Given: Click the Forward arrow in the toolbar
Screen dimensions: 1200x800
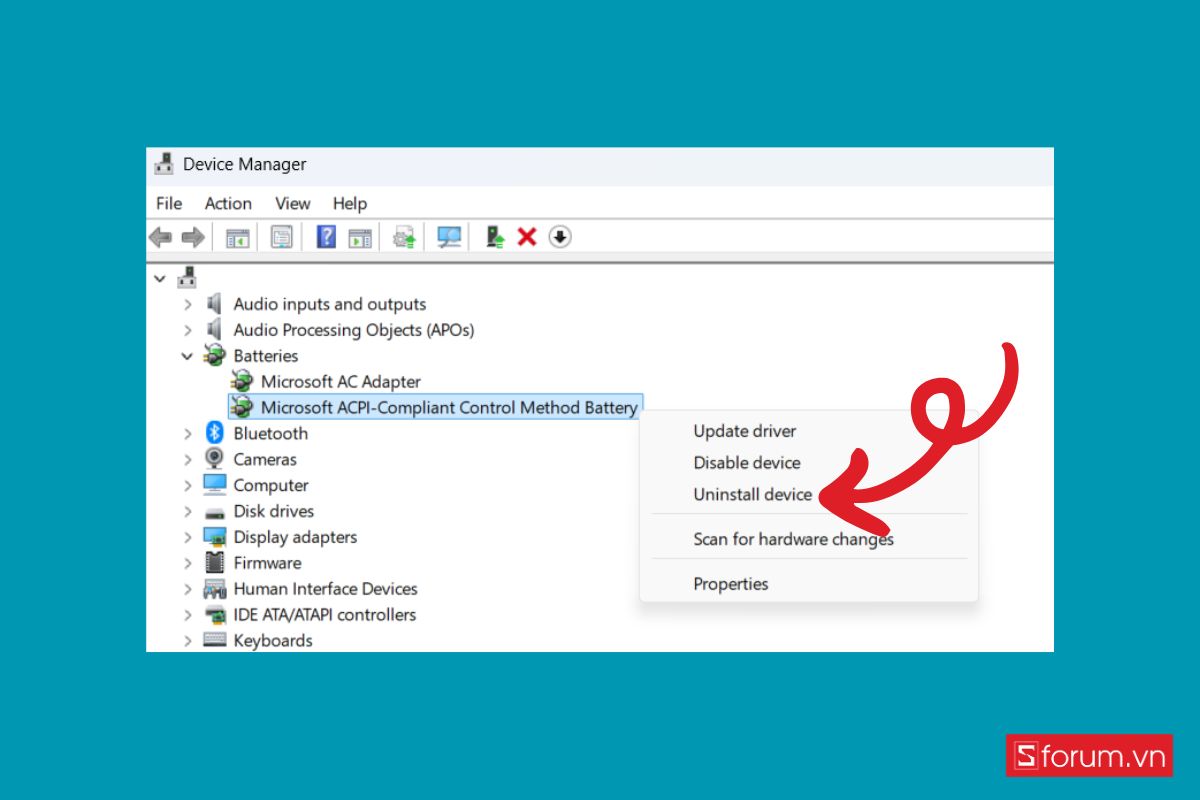Looking at the screenshot, I should point(193,237).
